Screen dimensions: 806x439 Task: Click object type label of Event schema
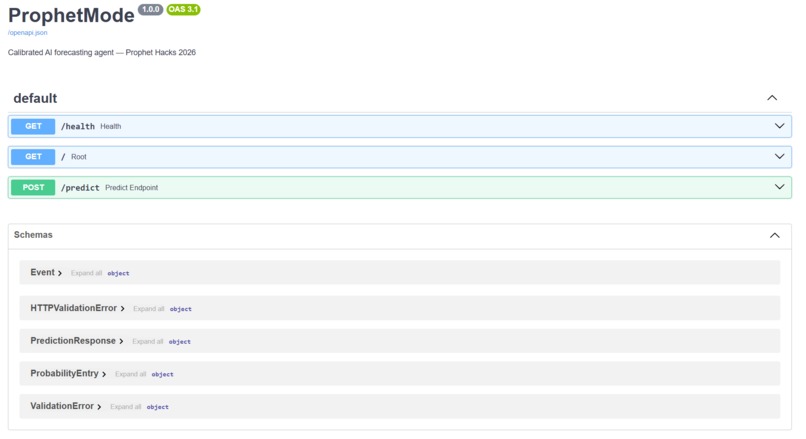click(118, 273)
